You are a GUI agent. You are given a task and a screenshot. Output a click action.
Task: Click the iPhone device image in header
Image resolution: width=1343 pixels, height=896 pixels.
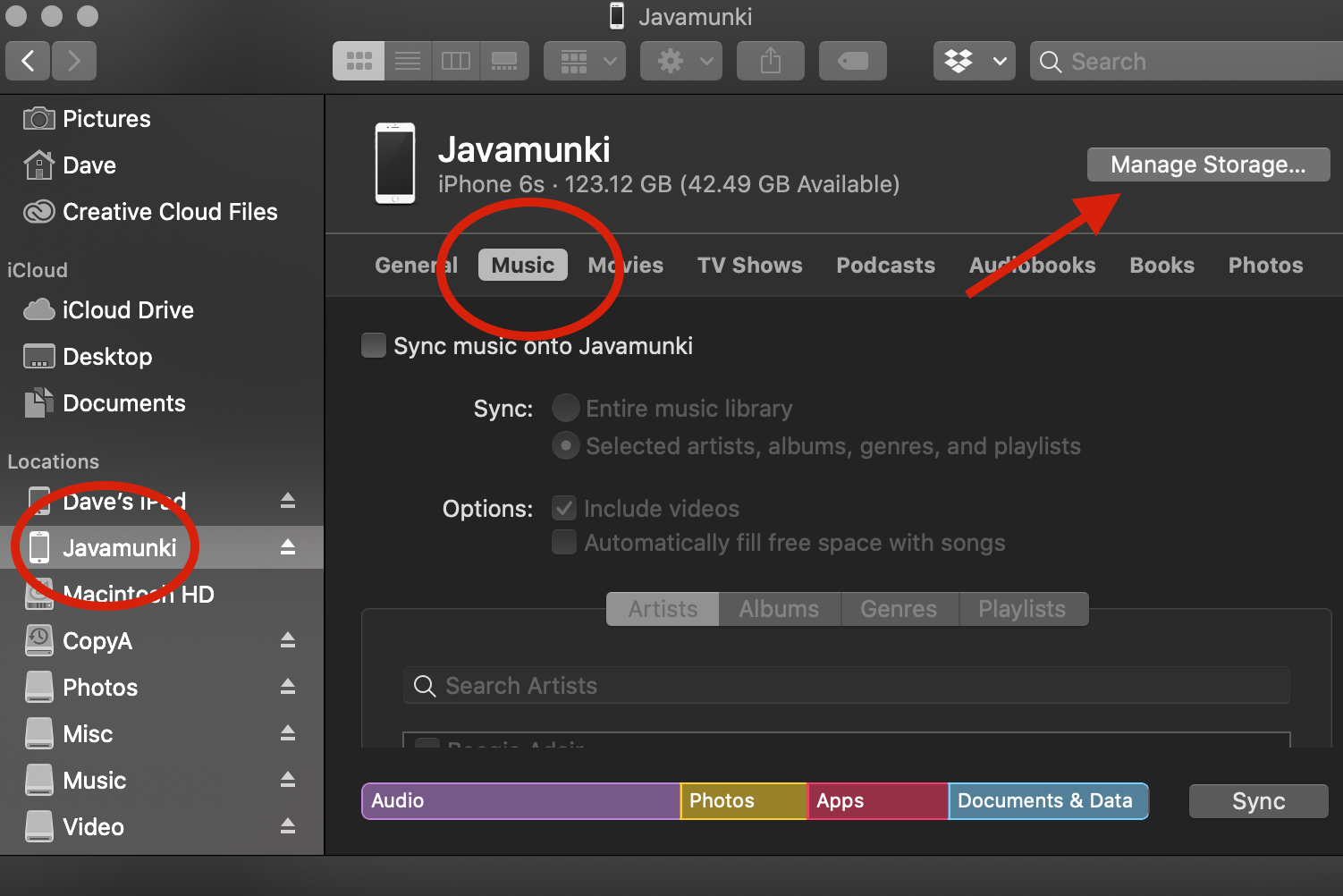[x=395, y=164]
